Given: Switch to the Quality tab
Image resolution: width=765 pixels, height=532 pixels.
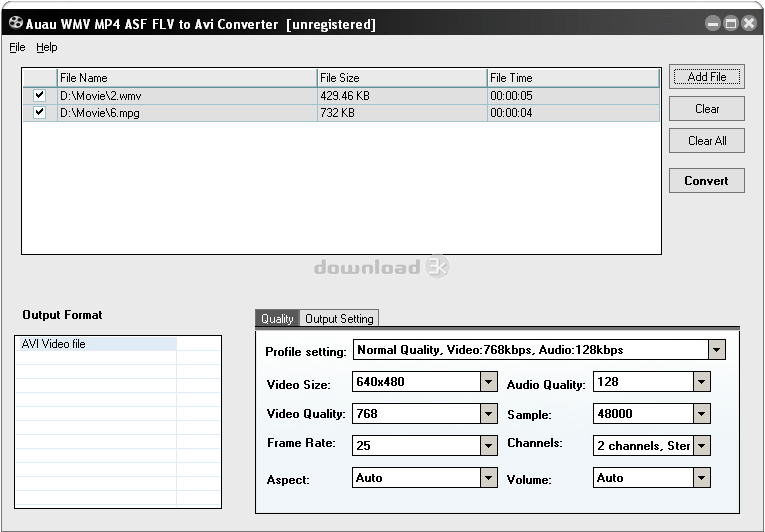Looking at the screenshot, I should pos(277,319).
